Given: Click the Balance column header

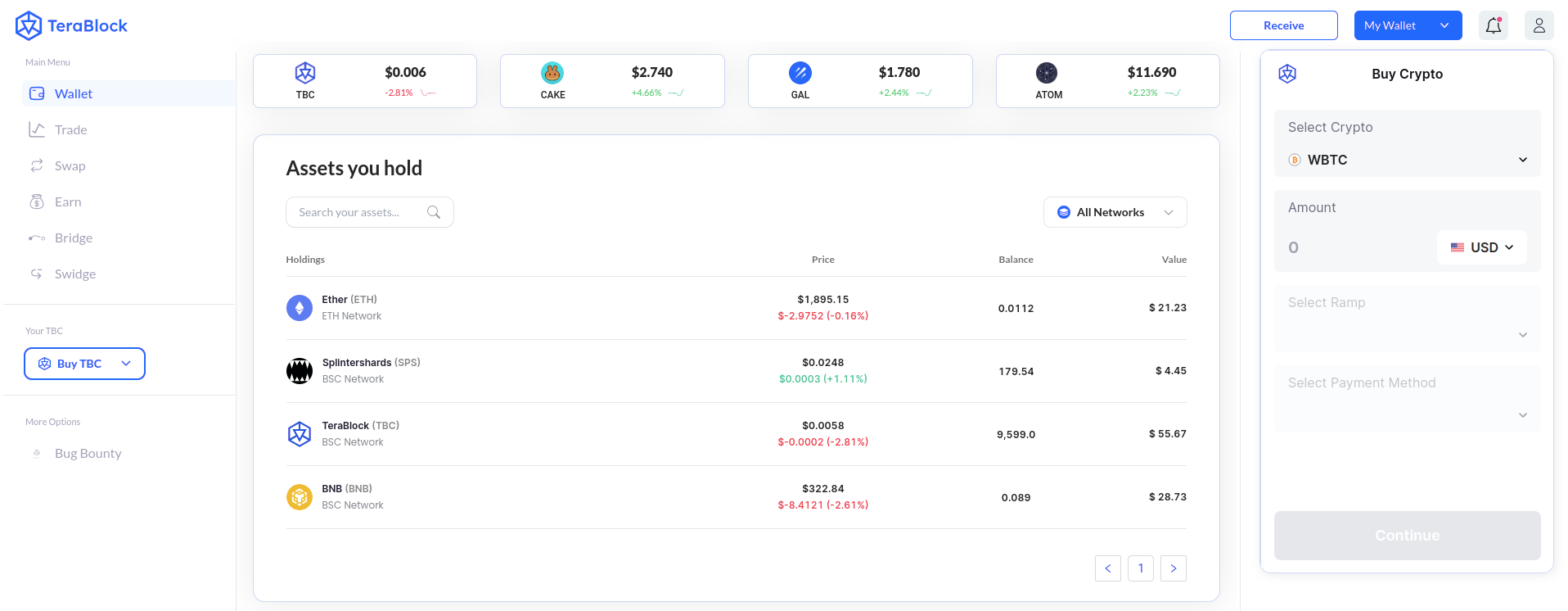Looking at the screenshot, I should (x=1016, y=260).
